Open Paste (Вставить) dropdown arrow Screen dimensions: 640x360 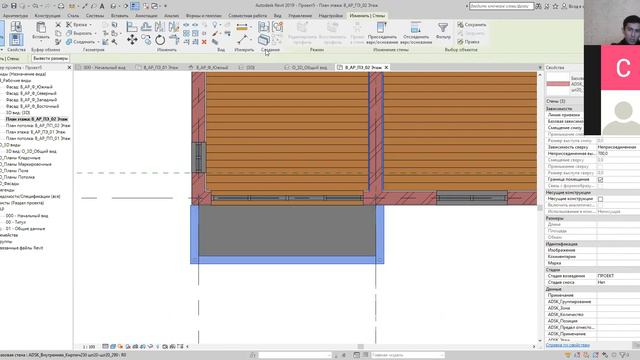coord(41,41)
